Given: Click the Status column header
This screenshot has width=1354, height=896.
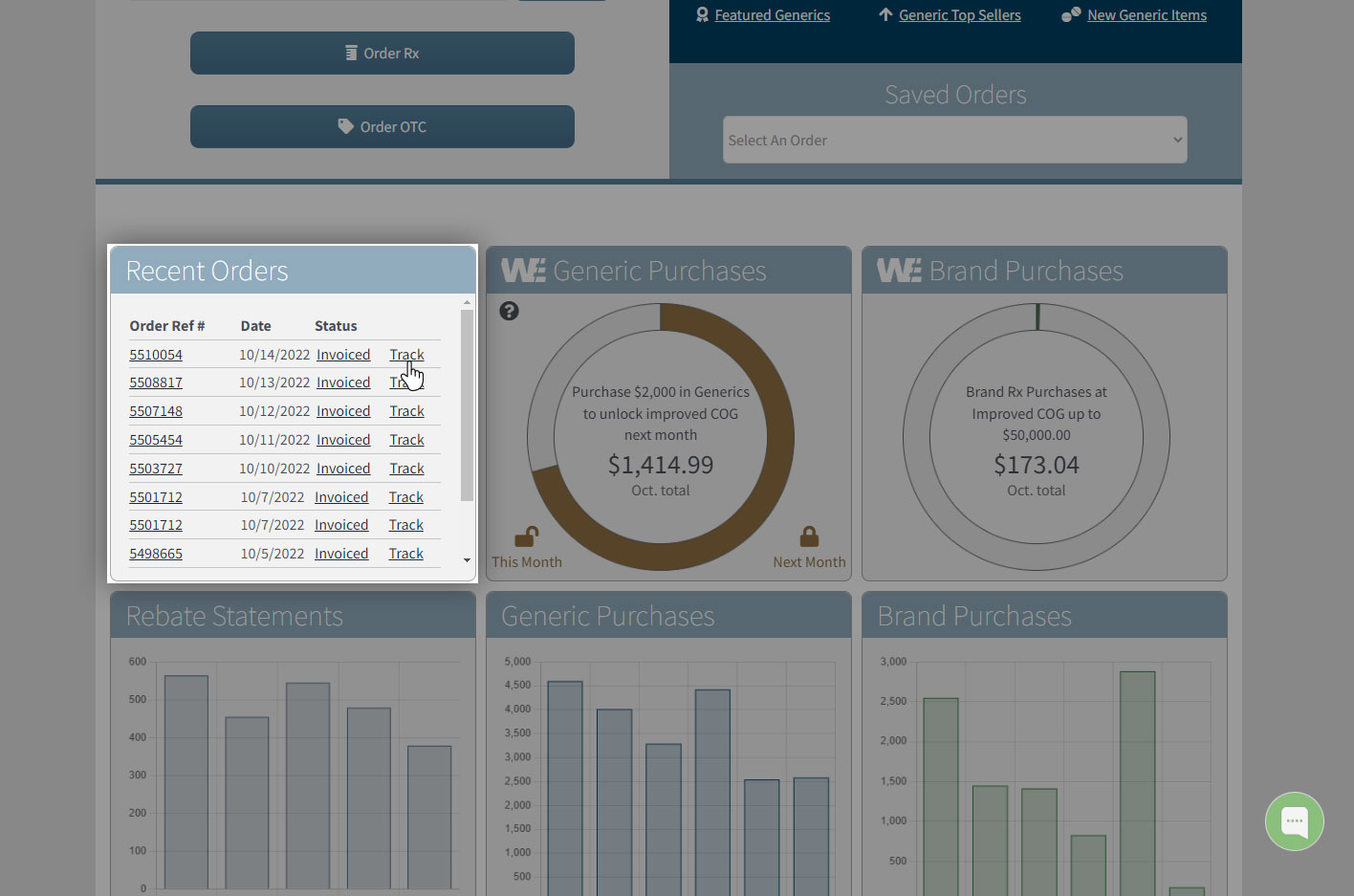Looking at the screenshot, I should tap(336, 326).
